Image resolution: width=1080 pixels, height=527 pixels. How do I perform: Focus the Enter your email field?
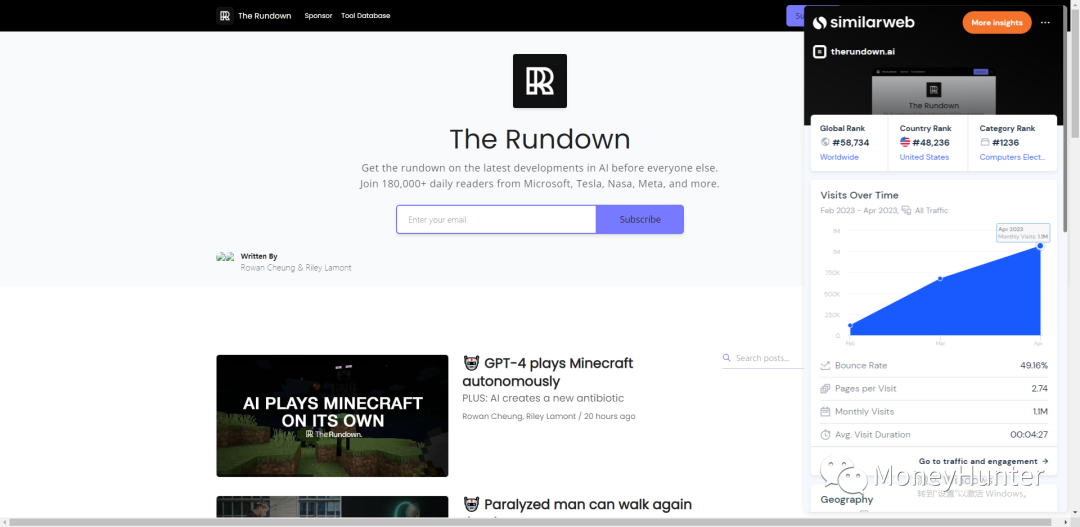point(496,220)
